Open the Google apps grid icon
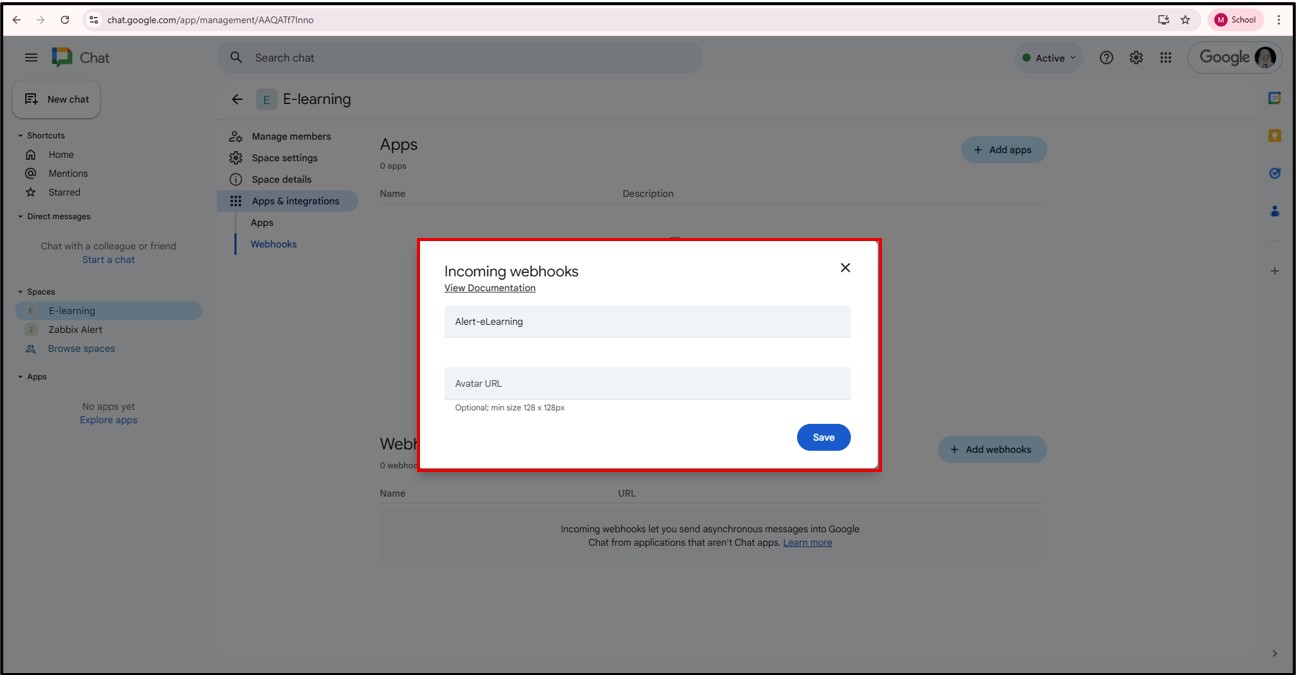This screenshot has width=1296, height=675. pos(1165,58)
